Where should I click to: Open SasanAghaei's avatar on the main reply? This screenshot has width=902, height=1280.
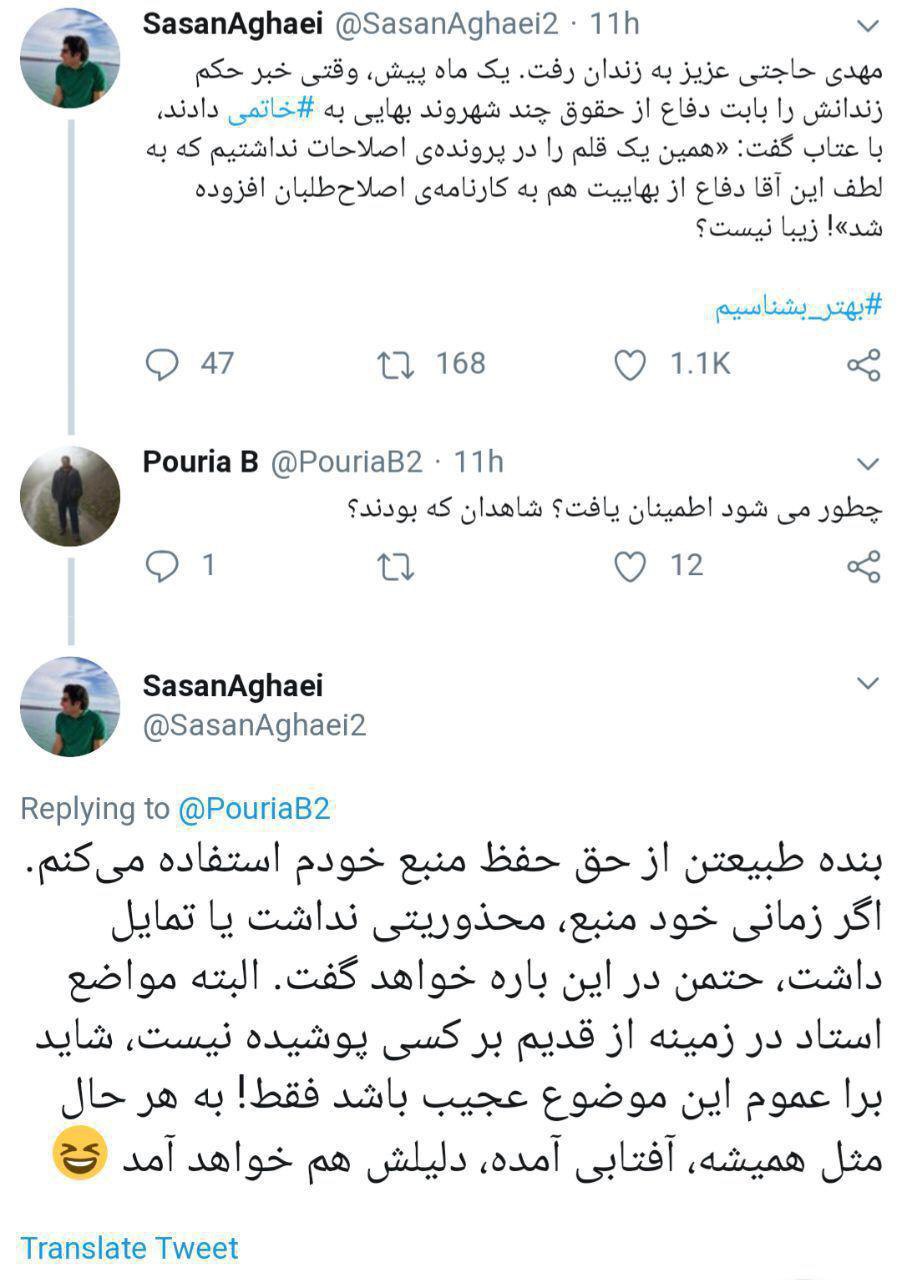tap(70, 706)
